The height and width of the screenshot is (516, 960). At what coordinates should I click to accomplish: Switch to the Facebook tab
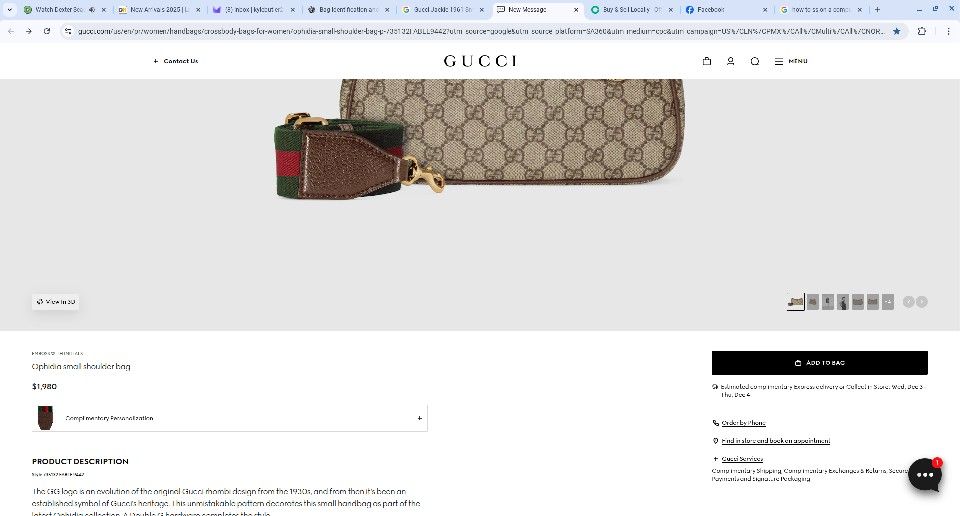[726, 10]
